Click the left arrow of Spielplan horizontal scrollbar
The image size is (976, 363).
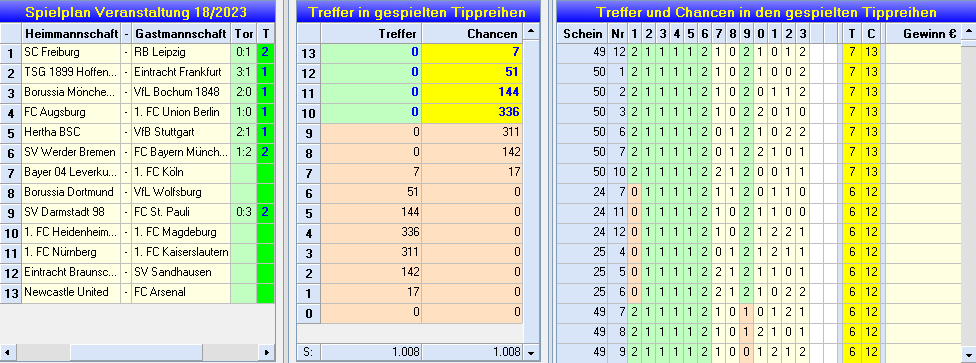[8, 352]
